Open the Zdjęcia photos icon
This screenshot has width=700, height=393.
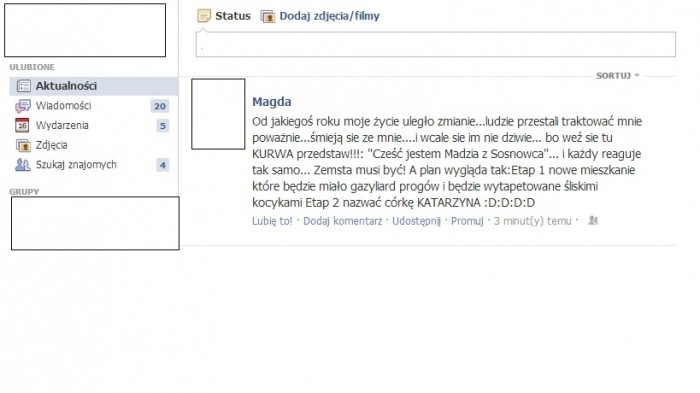pyautogui.click(x=23, y=145)
